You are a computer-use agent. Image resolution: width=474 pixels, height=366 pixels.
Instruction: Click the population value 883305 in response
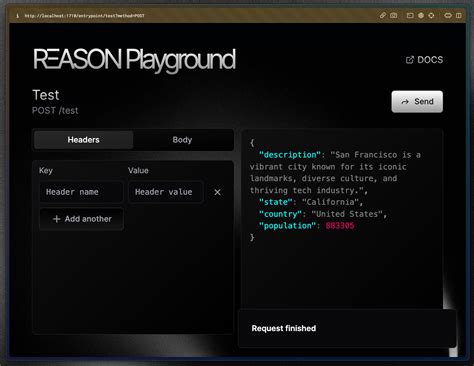coord(340,226)
